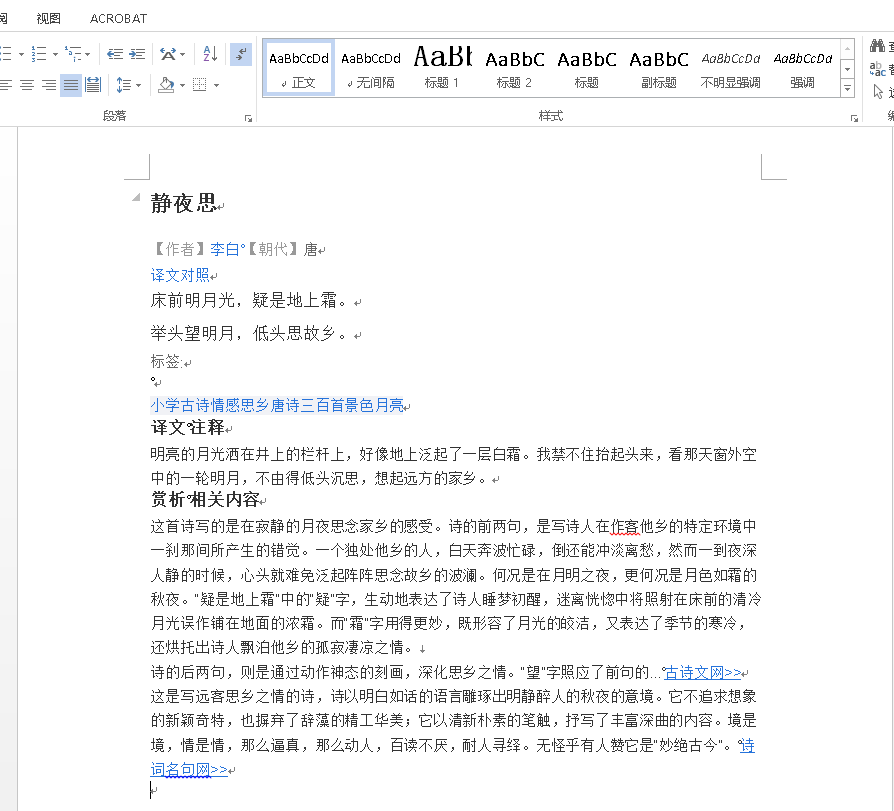Apply the 无间隔 style
Image resolution: width=894 pixels, height=811 pixels.
click(371, 68)
